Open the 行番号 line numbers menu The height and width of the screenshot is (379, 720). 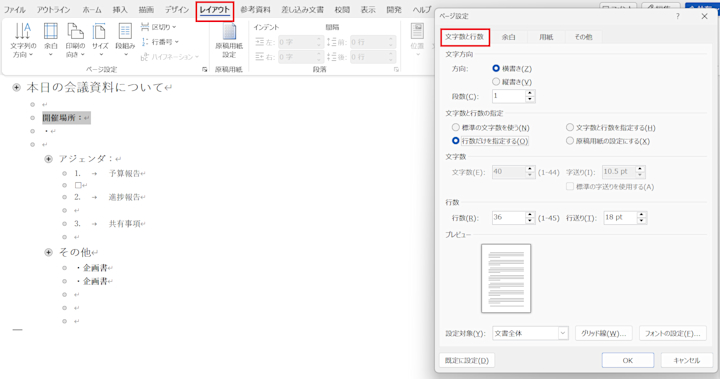point(160,42)
